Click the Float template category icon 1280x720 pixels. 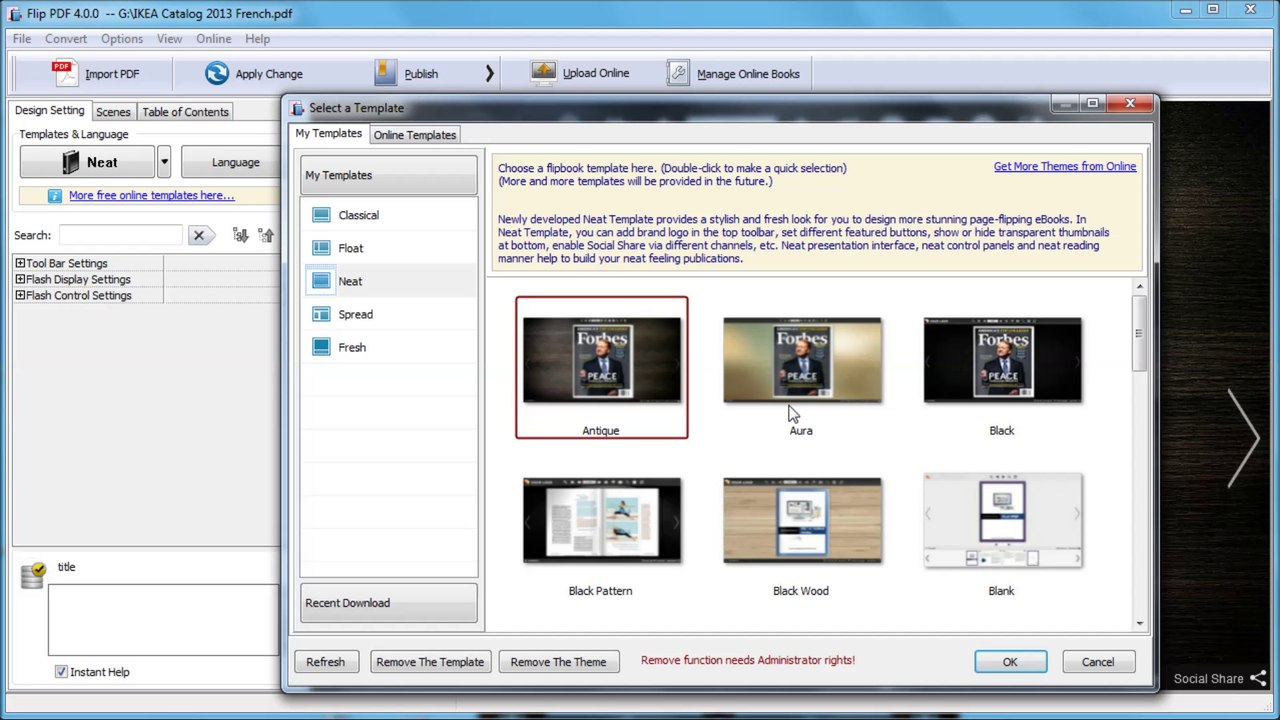click(x=321, y=248)
